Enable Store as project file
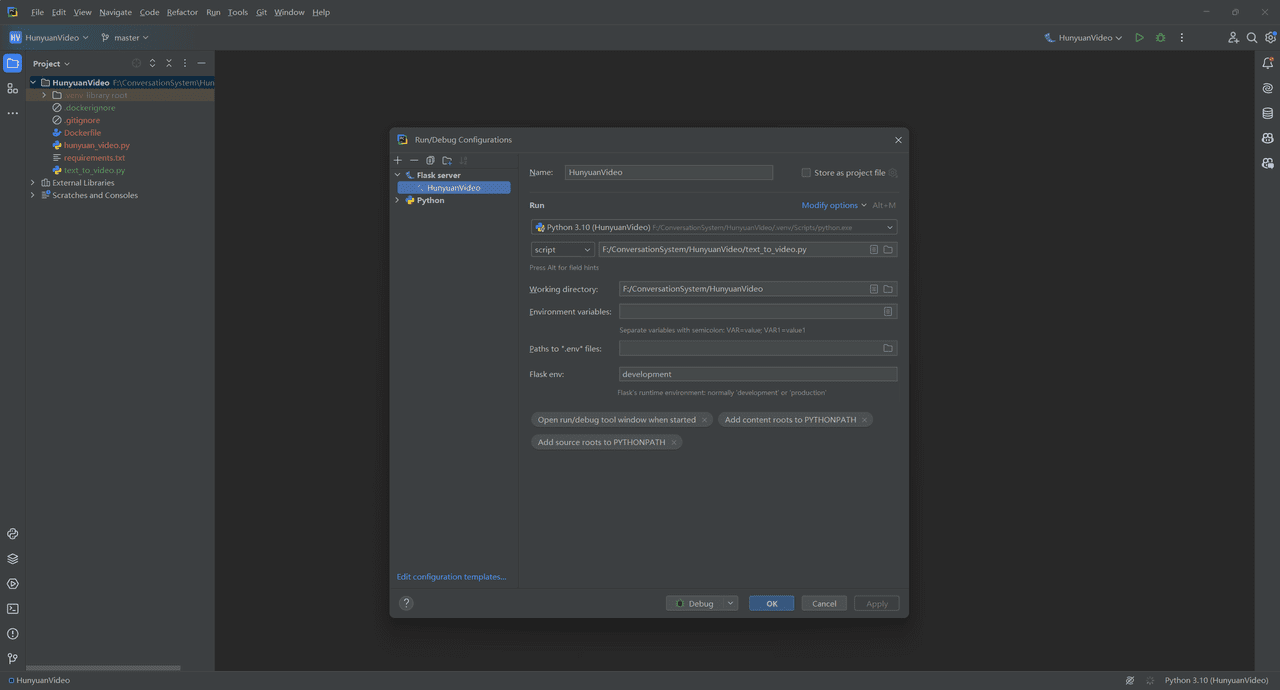 click(806, 172)
